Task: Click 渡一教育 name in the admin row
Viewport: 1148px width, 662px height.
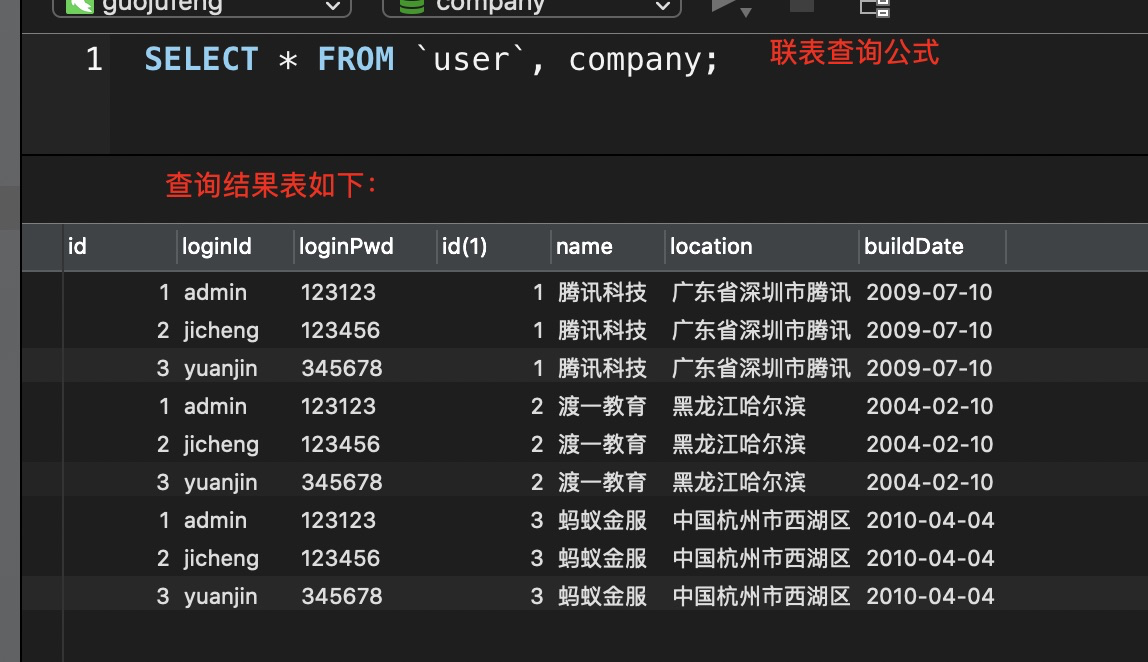Action: (603, 406)
